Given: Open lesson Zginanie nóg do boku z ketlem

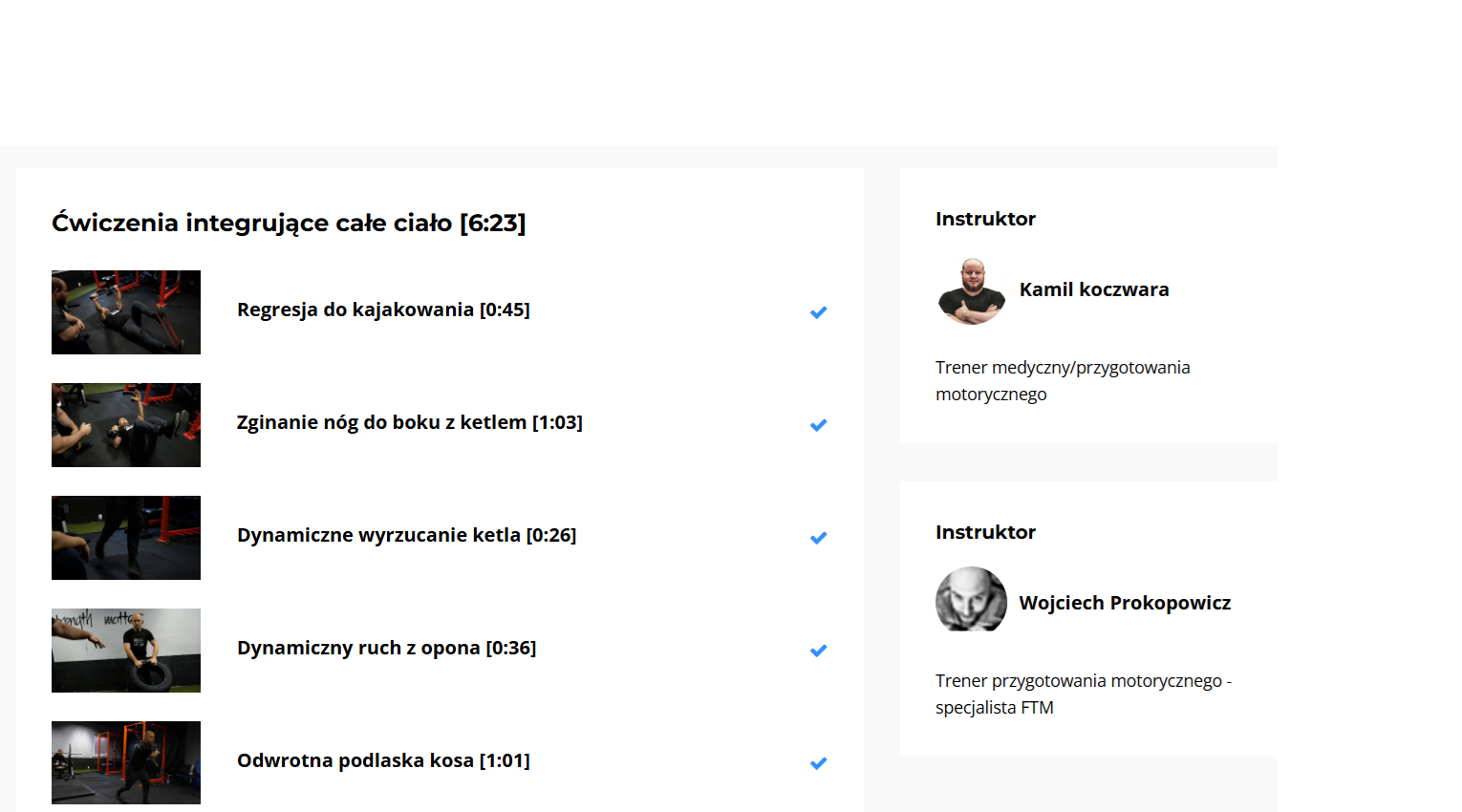Looking at the screenshot, I should pos(409,422).
